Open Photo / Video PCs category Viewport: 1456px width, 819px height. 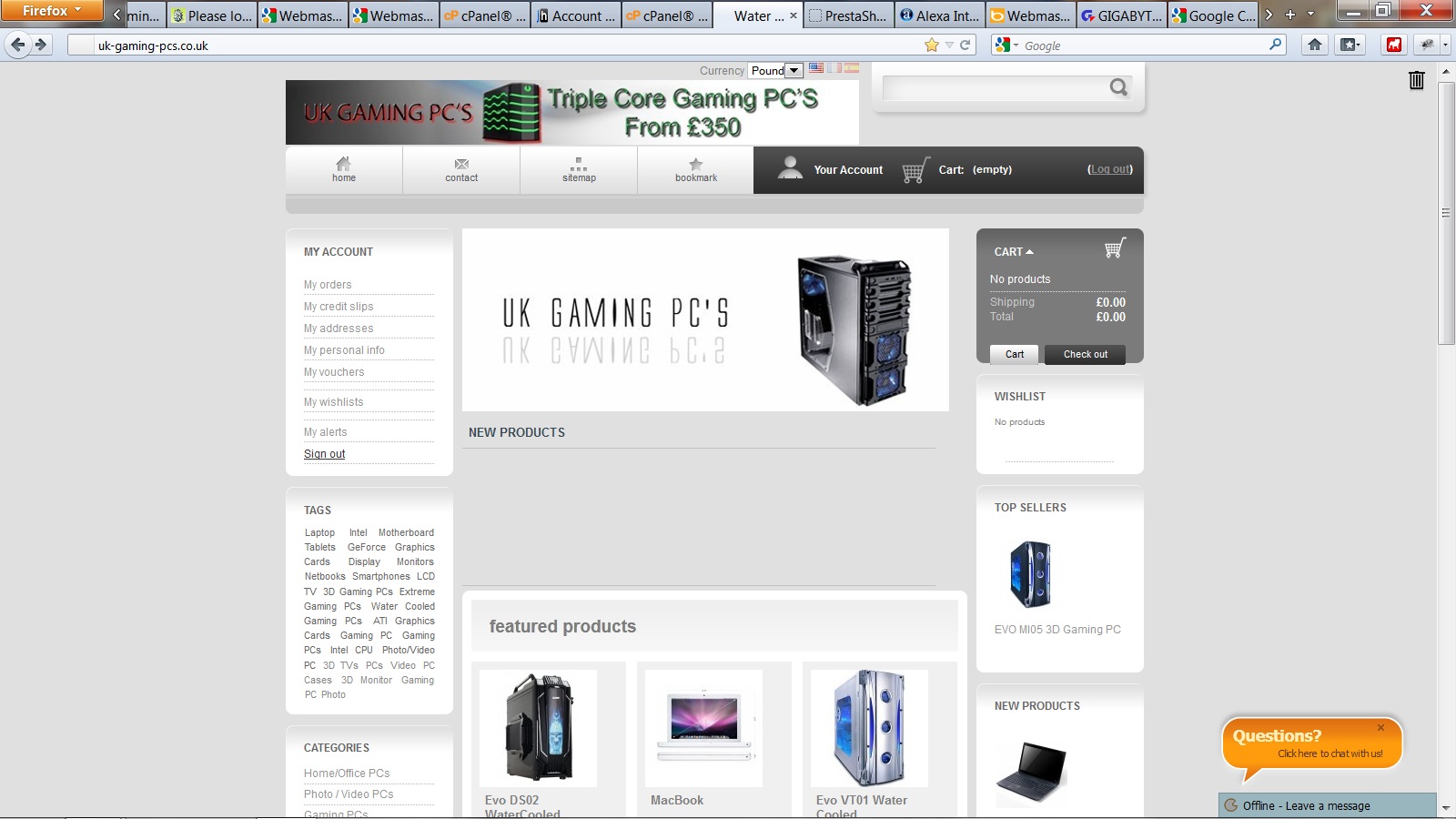(349, 794)
